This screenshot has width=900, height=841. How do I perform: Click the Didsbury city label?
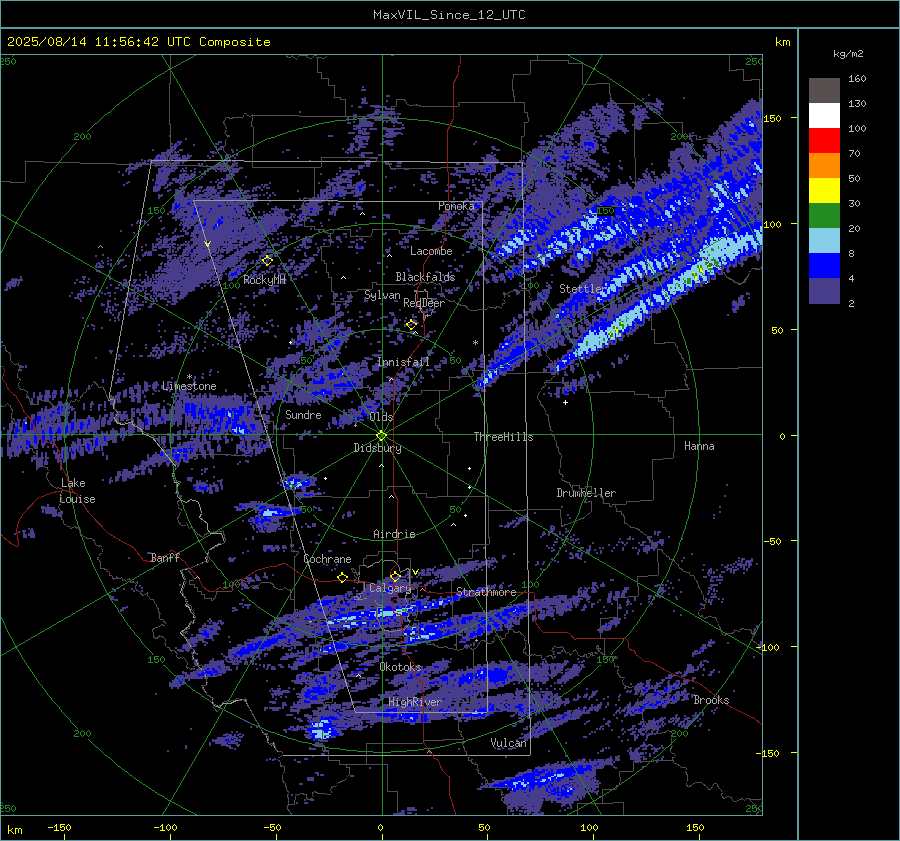point(377,448)
